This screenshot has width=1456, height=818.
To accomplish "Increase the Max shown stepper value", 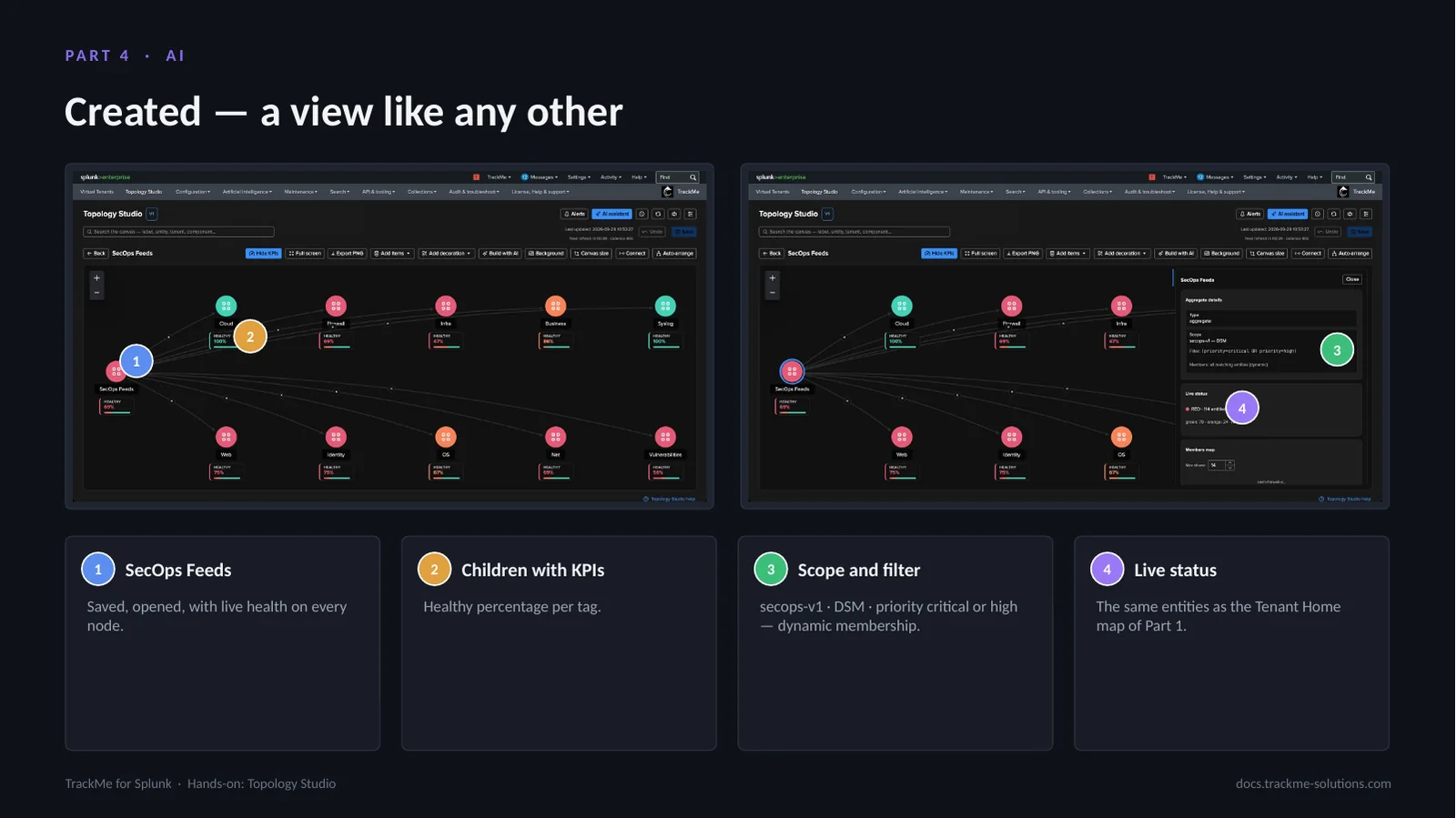I will [x=1230, y=463].
